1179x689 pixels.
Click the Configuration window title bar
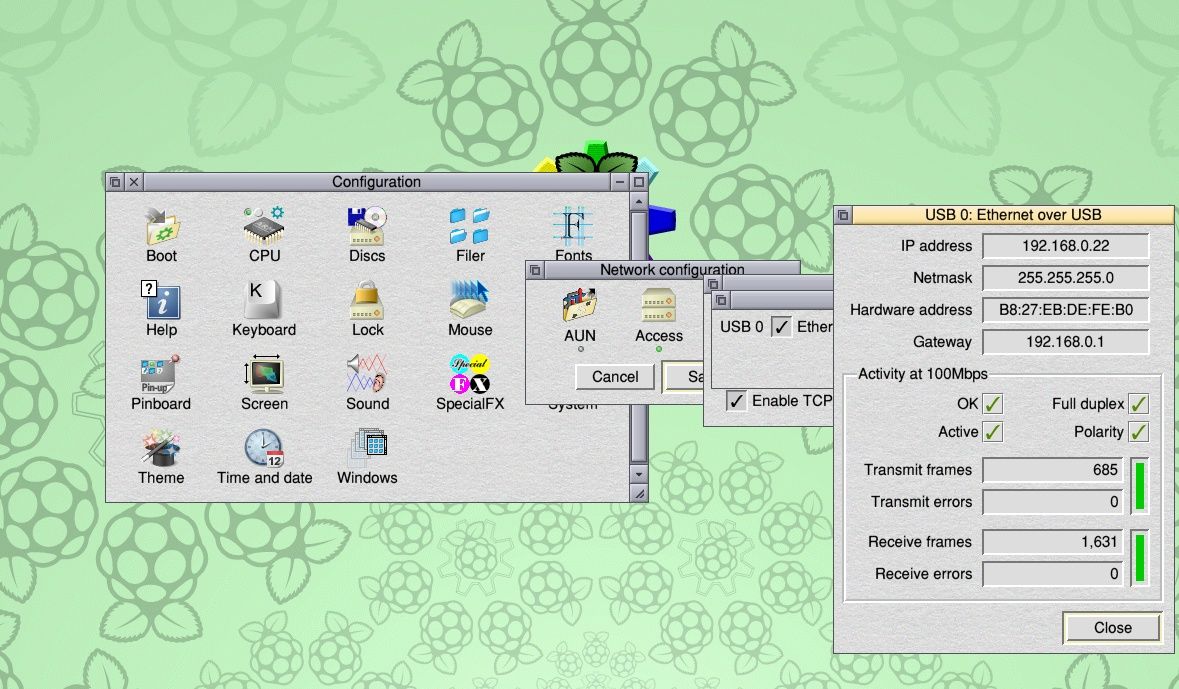coord(377,182)
